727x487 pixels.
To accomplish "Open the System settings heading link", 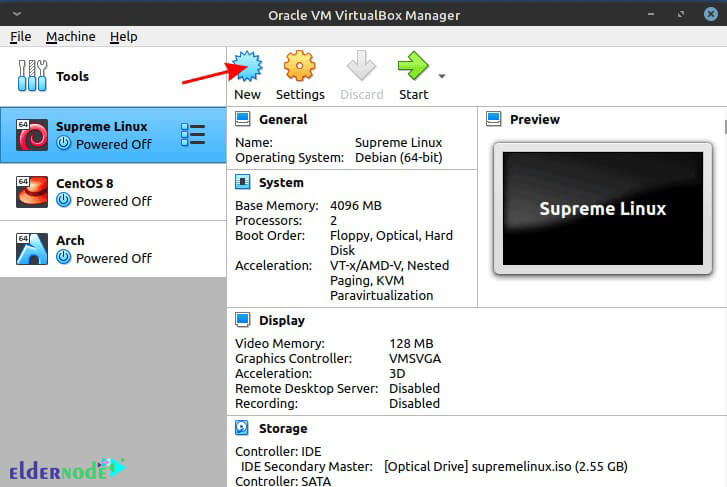I will click(281, 183).
